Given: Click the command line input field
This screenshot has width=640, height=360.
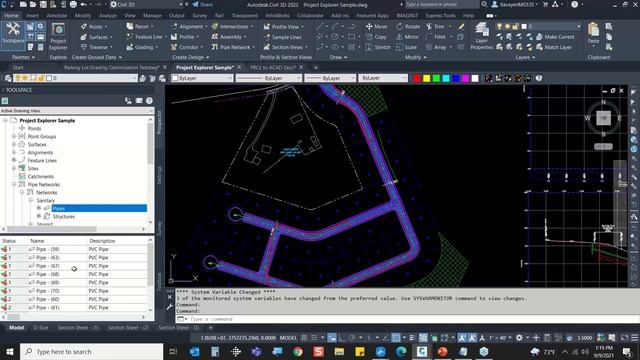Looking at the screenshot, I should tap(408, 319).
